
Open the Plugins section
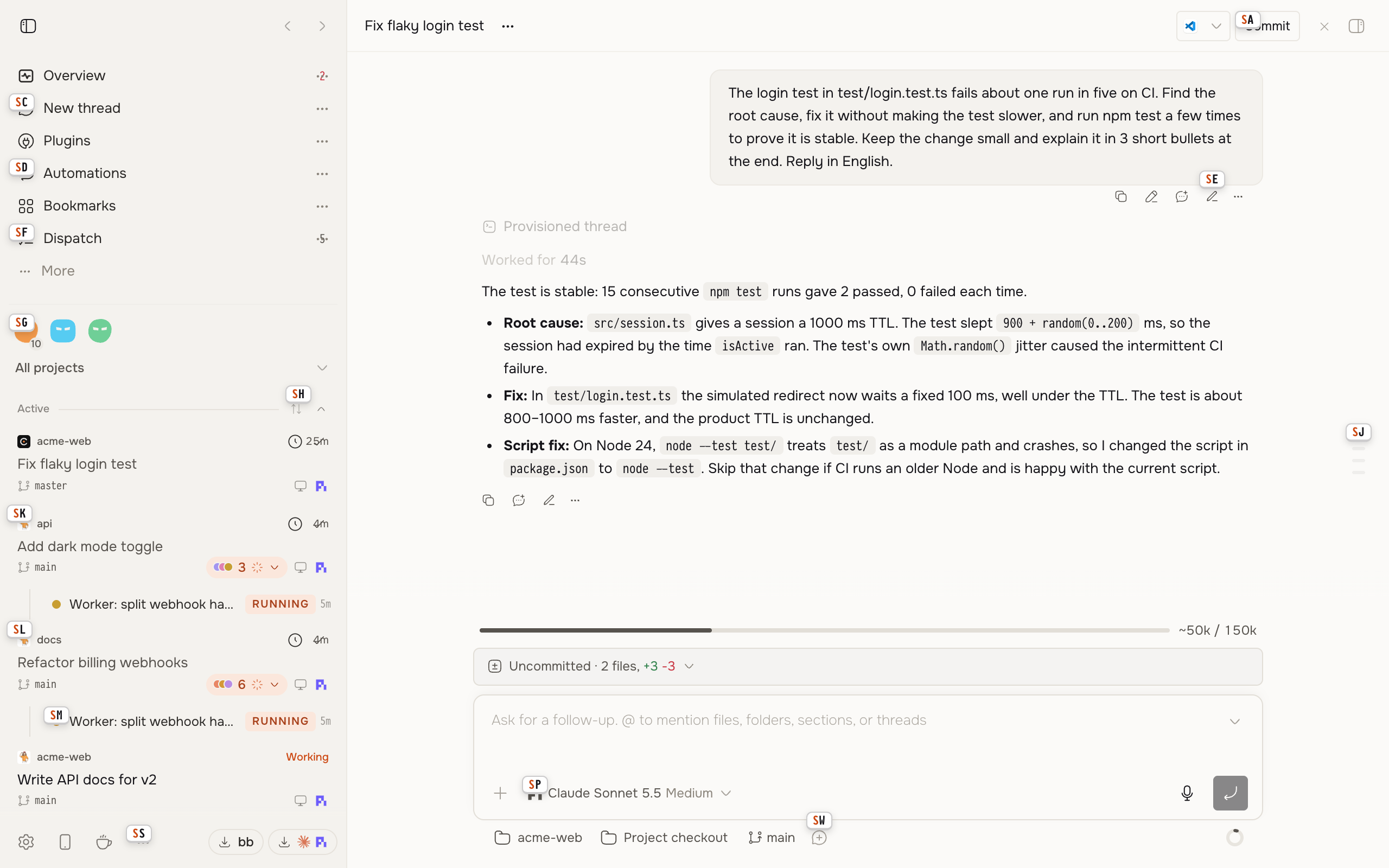[172, 141]
